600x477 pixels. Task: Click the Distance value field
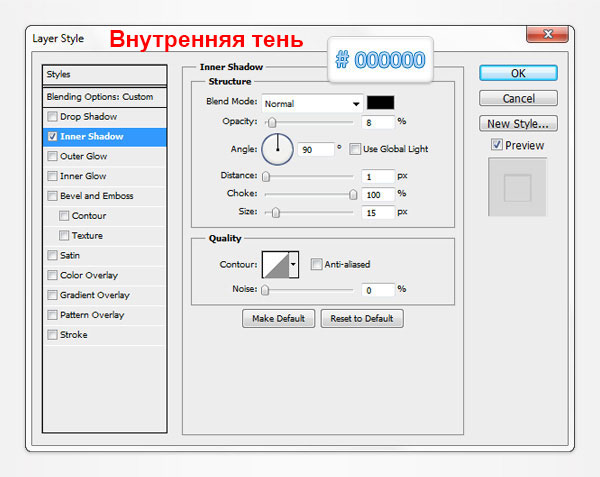(378, 176)
